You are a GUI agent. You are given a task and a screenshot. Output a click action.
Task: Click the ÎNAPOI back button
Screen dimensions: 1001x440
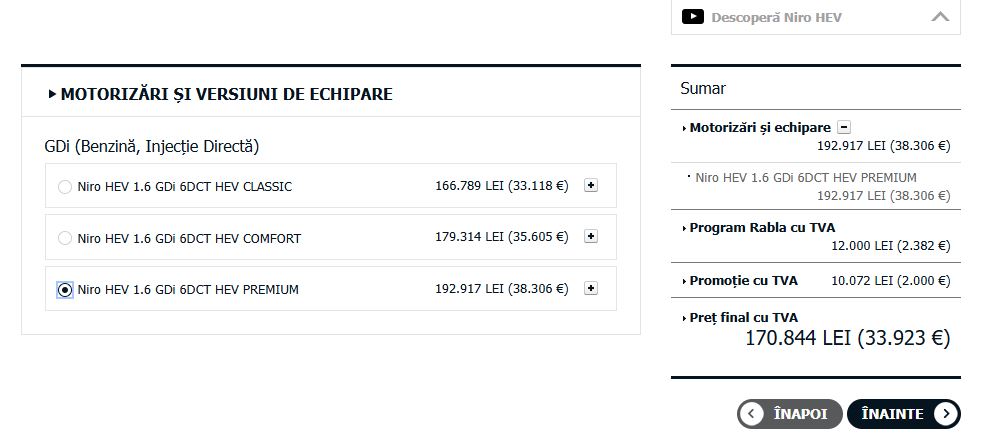coord(790,414)
